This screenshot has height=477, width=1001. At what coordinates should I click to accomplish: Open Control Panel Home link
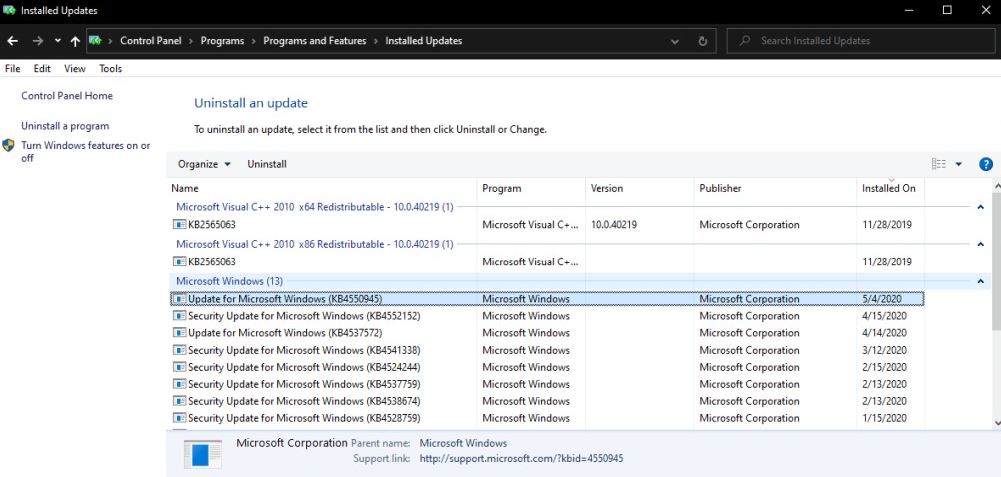click(67, 96)
